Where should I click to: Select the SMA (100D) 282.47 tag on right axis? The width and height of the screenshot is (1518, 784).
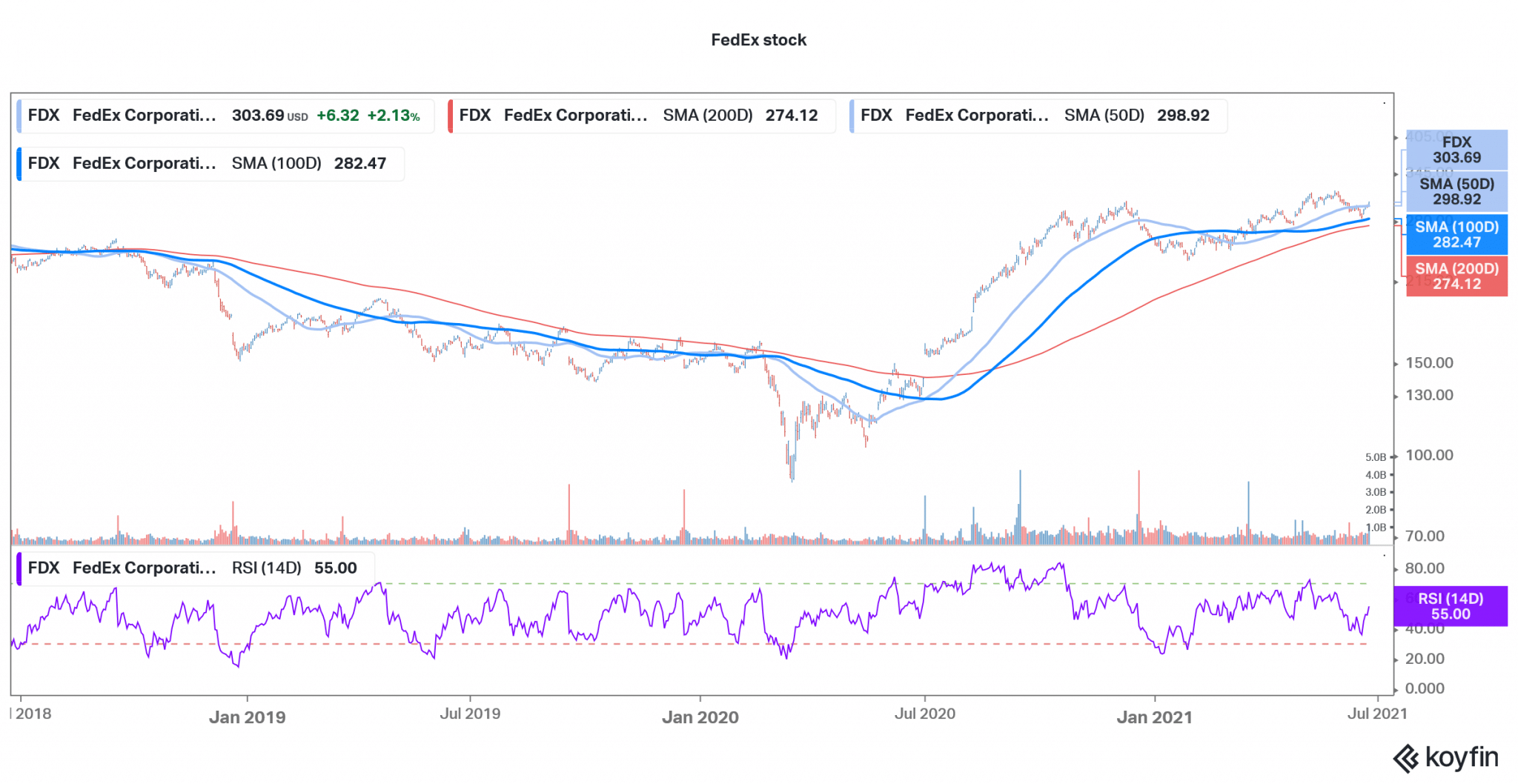[x=1456, y=234]
